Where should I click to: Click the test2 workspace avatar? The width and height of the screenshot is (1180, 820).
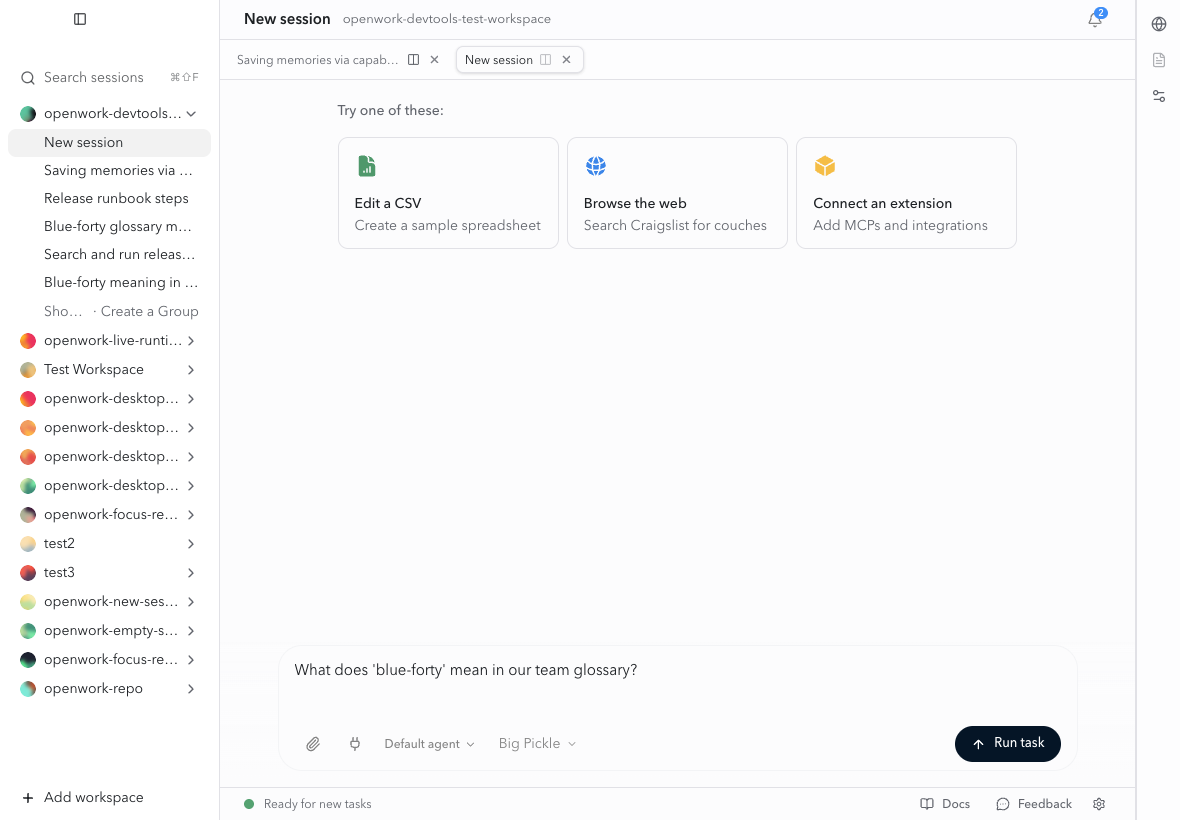pos(28,543)
